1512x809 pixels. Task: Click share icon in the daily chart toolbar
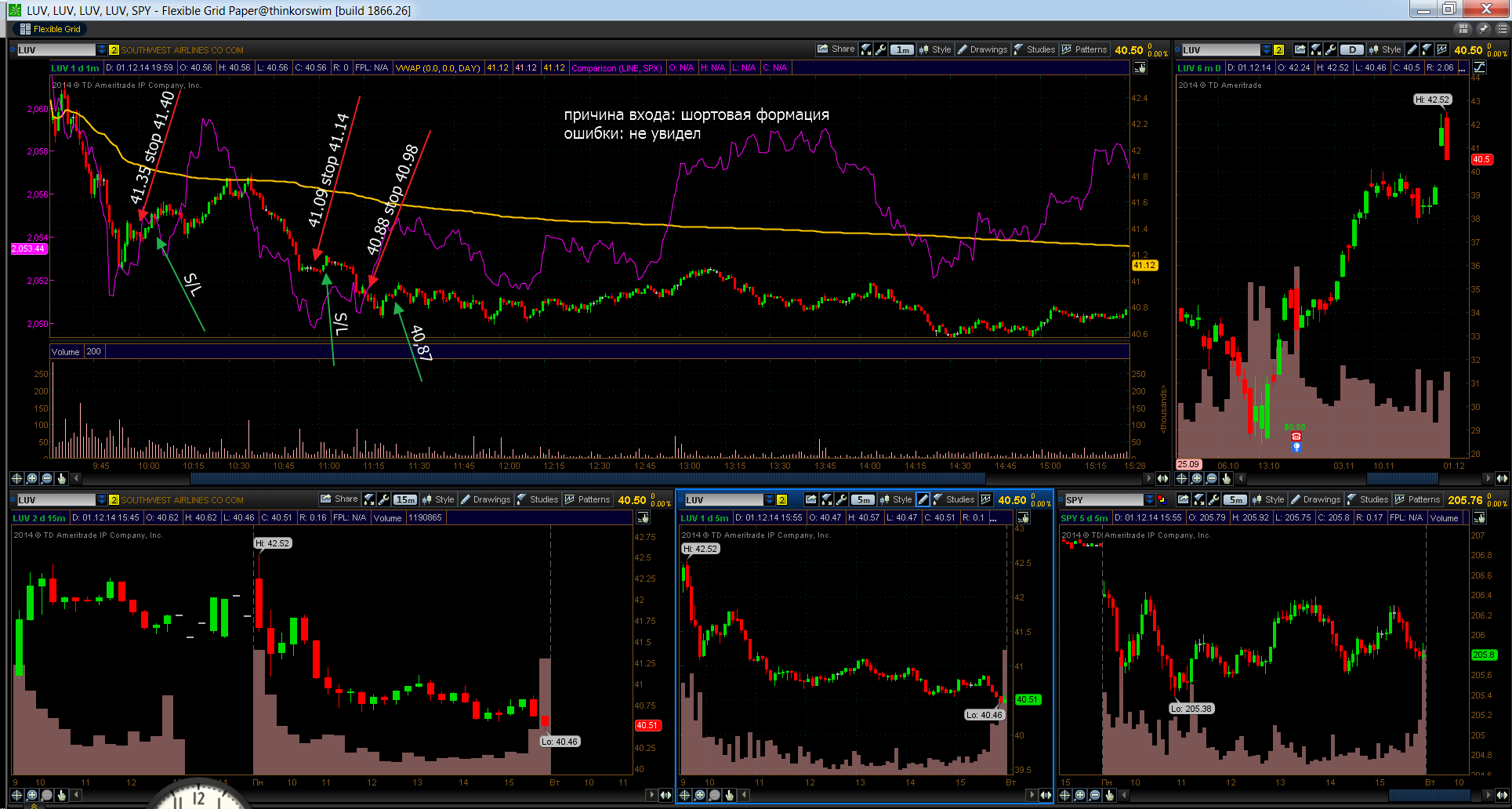(x=1300, y=49)
